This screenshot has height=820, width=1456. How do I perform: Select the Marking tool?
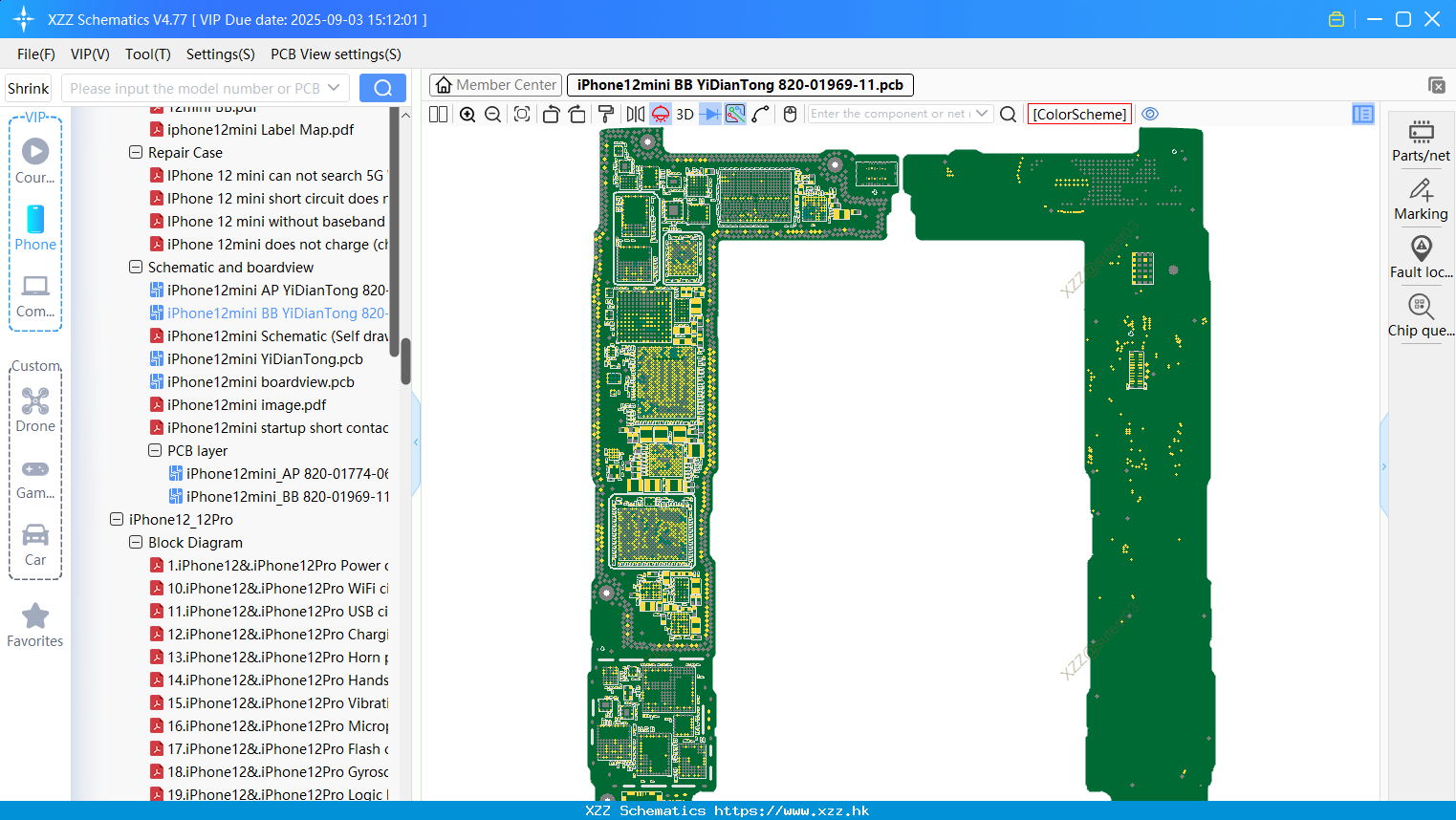click(1421, 200)
